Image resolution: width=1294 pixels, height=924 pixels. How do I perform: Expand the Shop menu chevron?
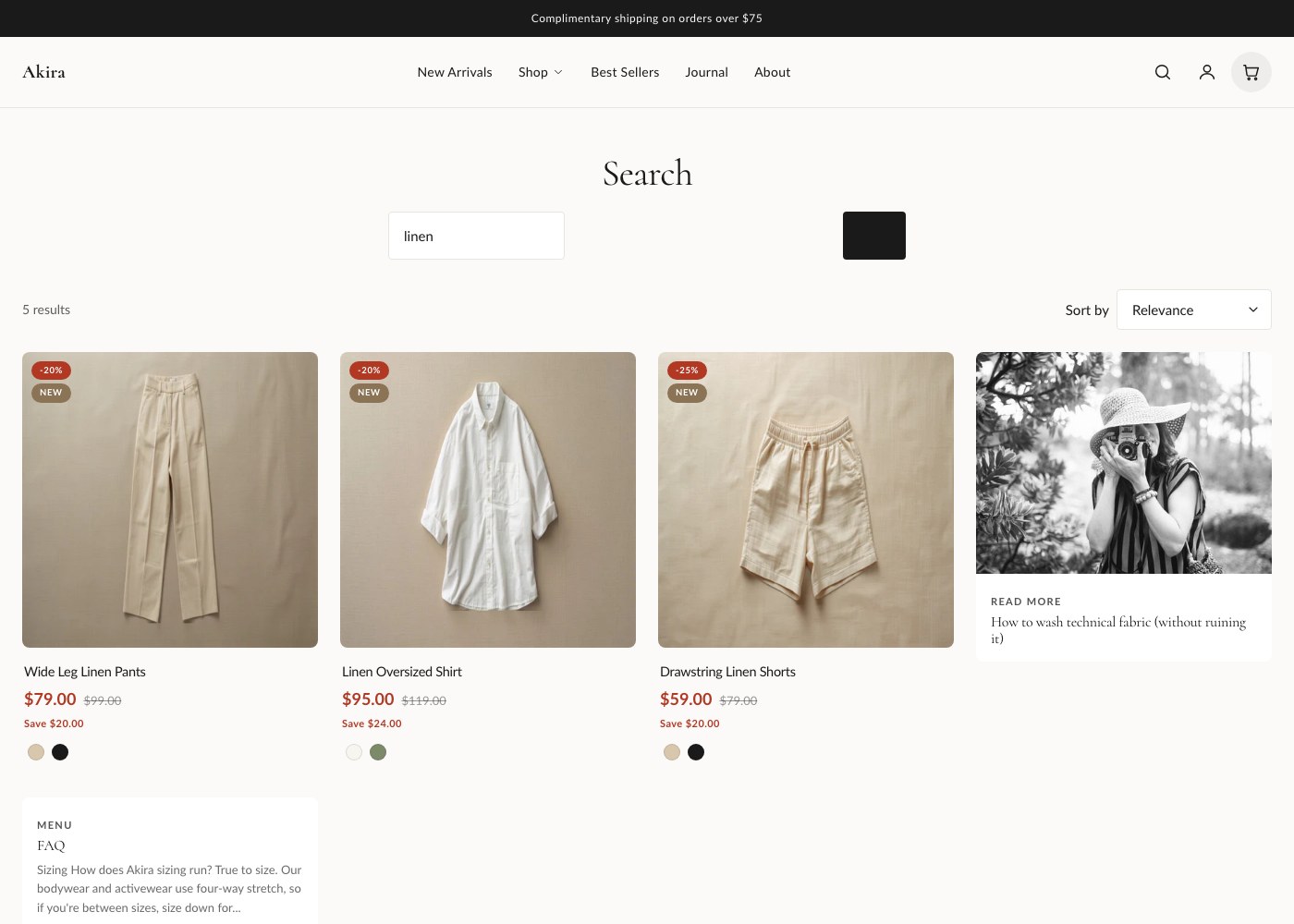(x=558, y=72)
